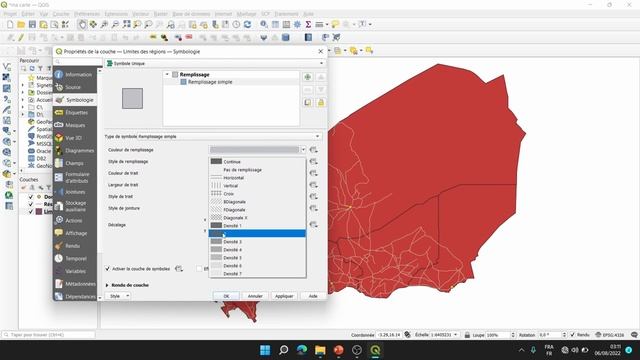
Task: Choose Pas de remplissage fill style
Action: click(257, 170)
